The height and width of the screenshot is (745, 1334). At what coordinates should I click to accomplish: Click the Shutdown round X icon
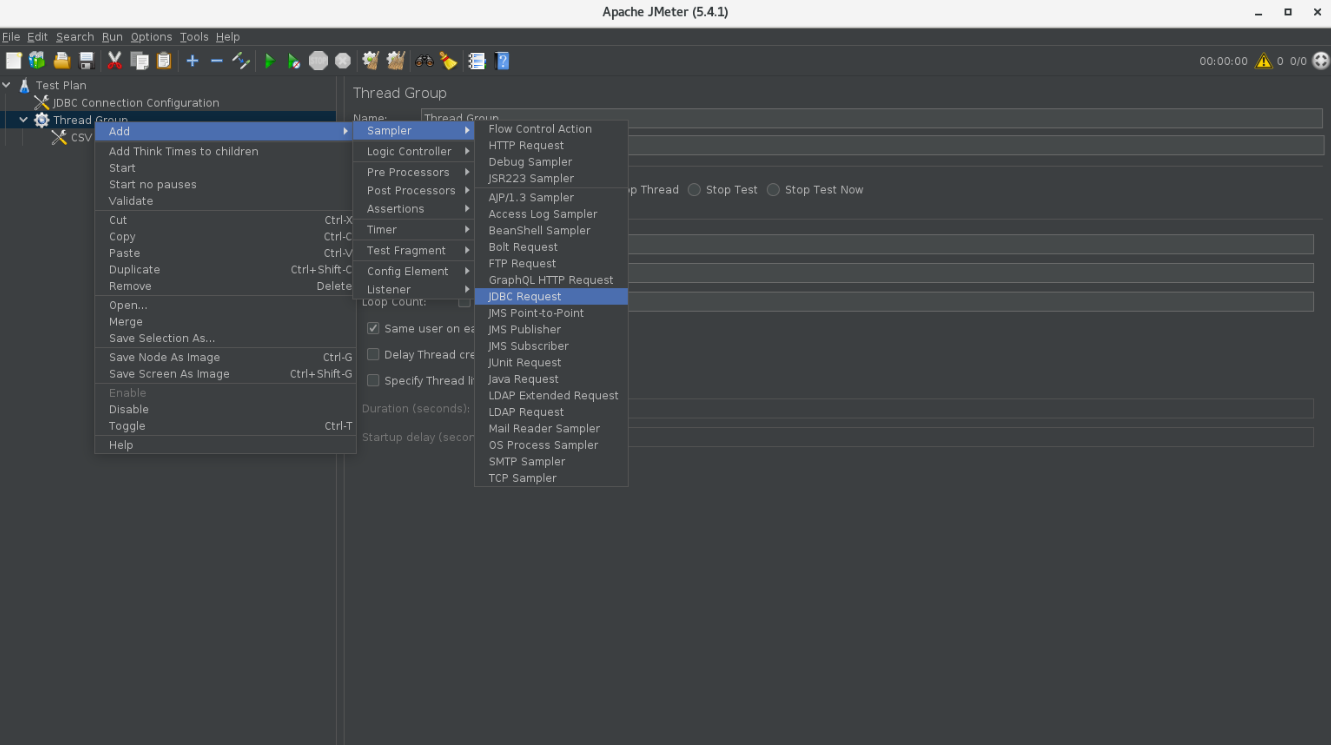pyautogui.click(x=343, y=61)
